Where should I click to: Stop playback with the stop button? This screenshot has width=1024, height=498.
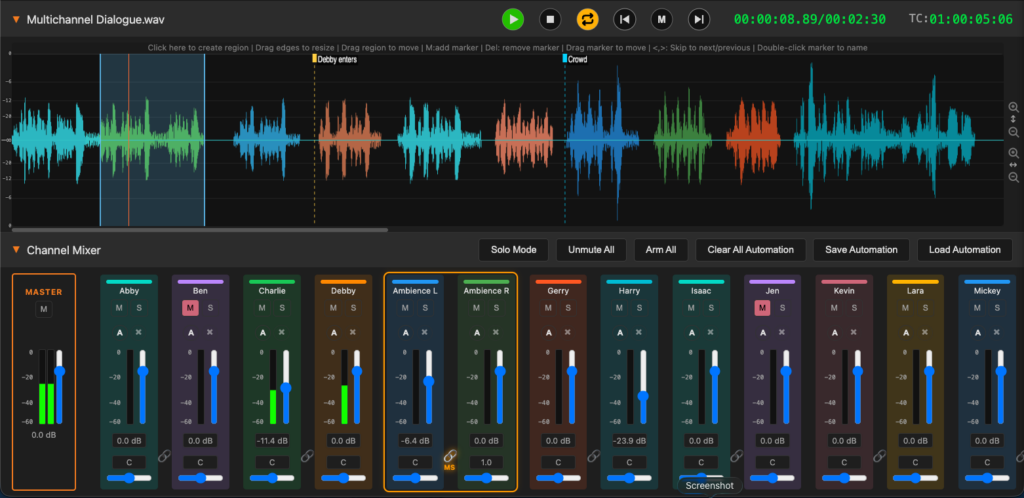551,20
